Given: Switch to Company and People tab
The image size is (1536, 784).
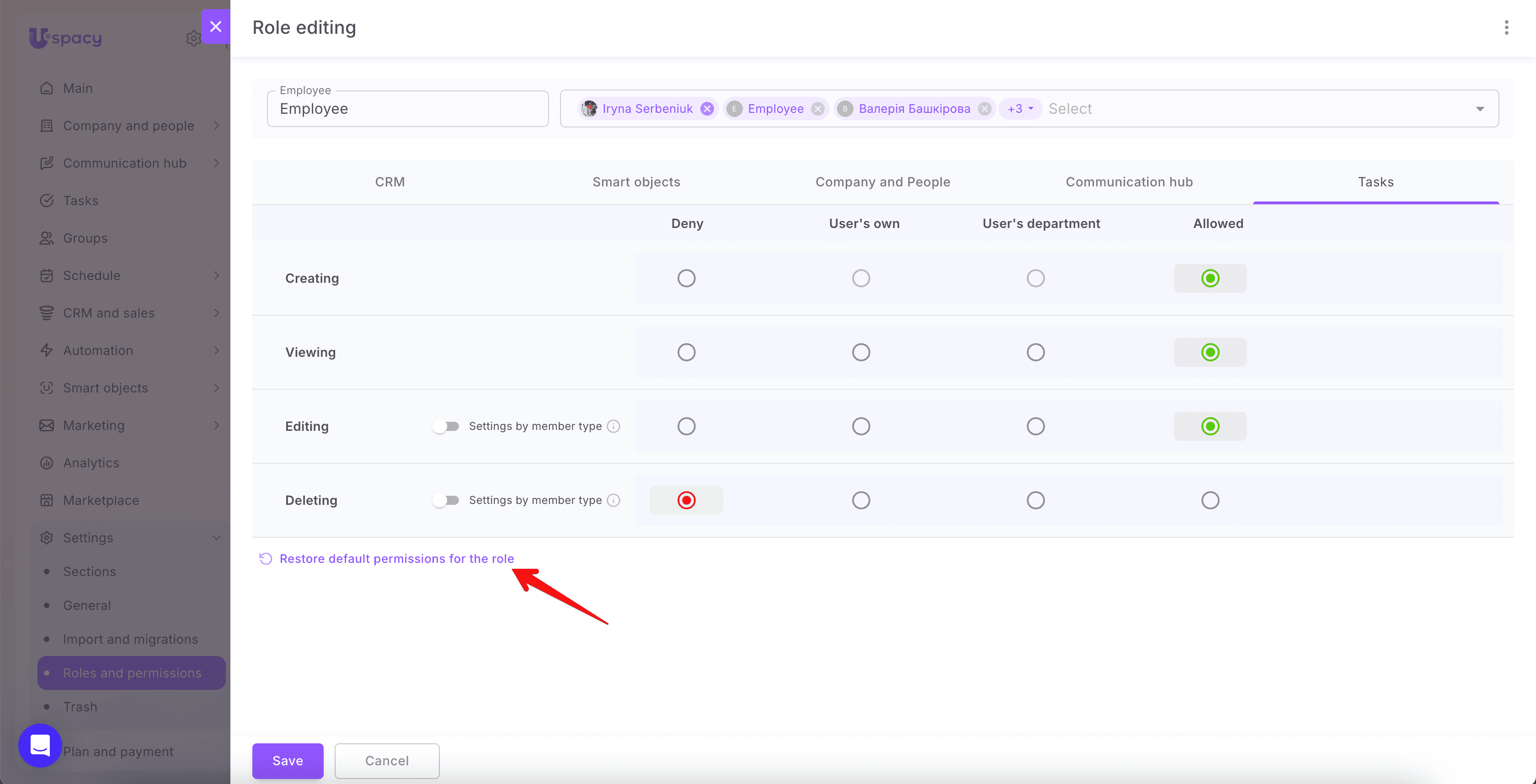Looking at the screenshot, I should 882,182.
